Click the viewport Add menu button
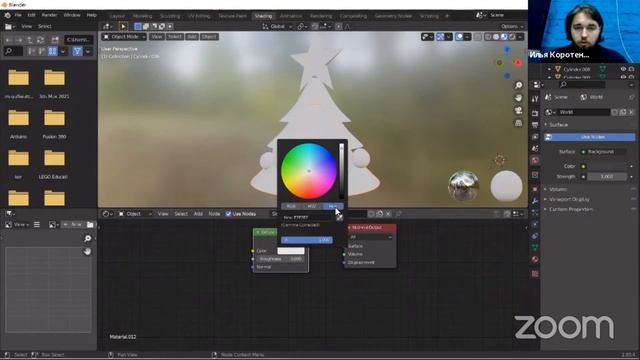This screenshot has width=640, height=360. click(x=192, y=37)
